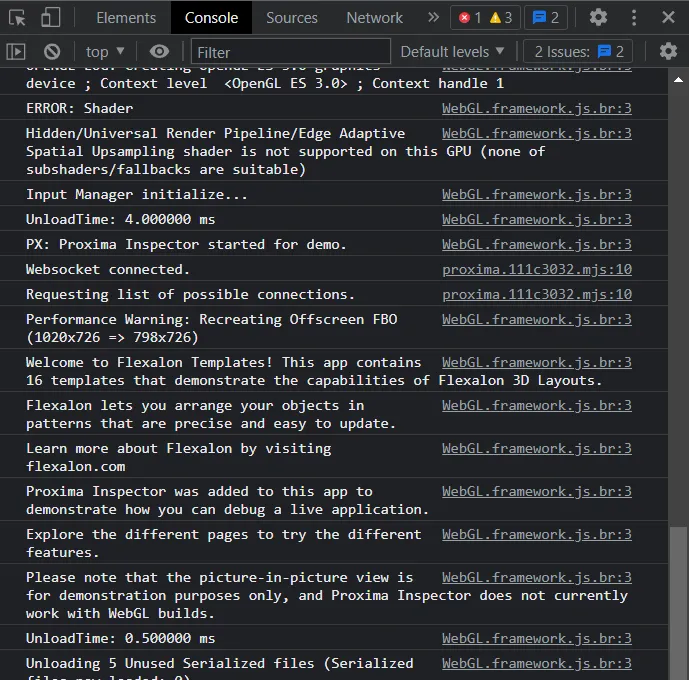This screenshot has height=680, width=689.
Task: Open source link beside ERROR: Shader
Action: (x=537, y=109)
